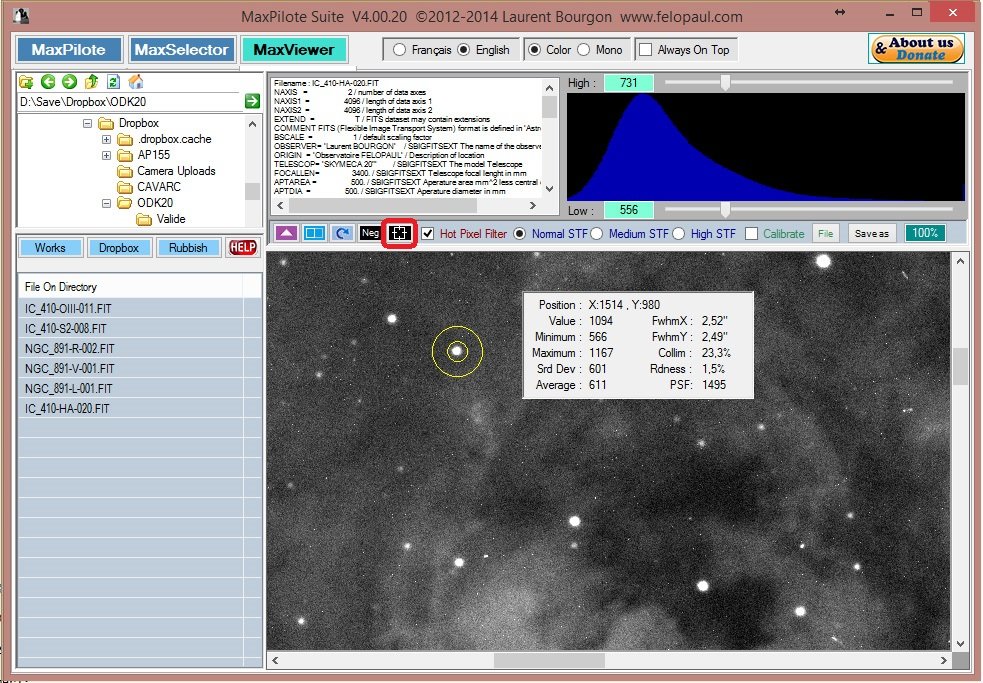
Task: Select file NGC_891-L-001.FIT
Action: pos(139,389)
